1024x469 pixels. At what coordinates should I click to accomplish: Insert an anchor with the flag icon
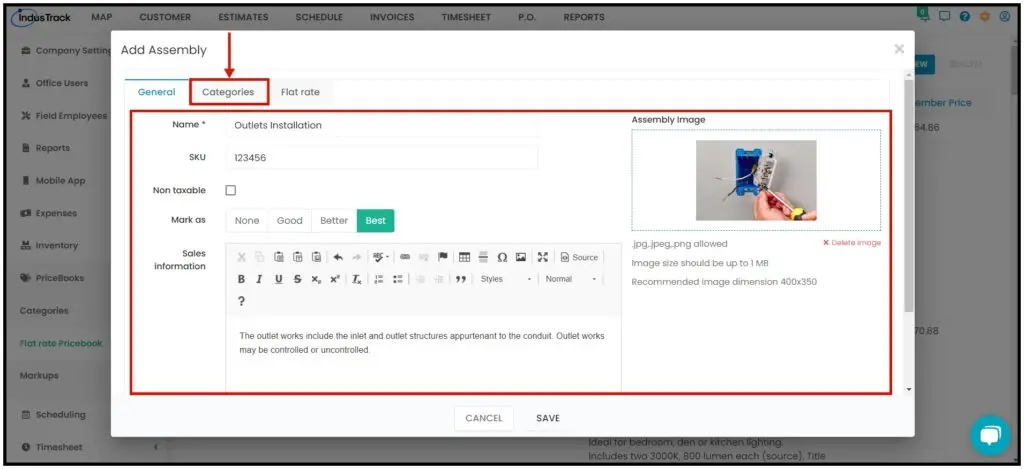click(x=442, y=257)
